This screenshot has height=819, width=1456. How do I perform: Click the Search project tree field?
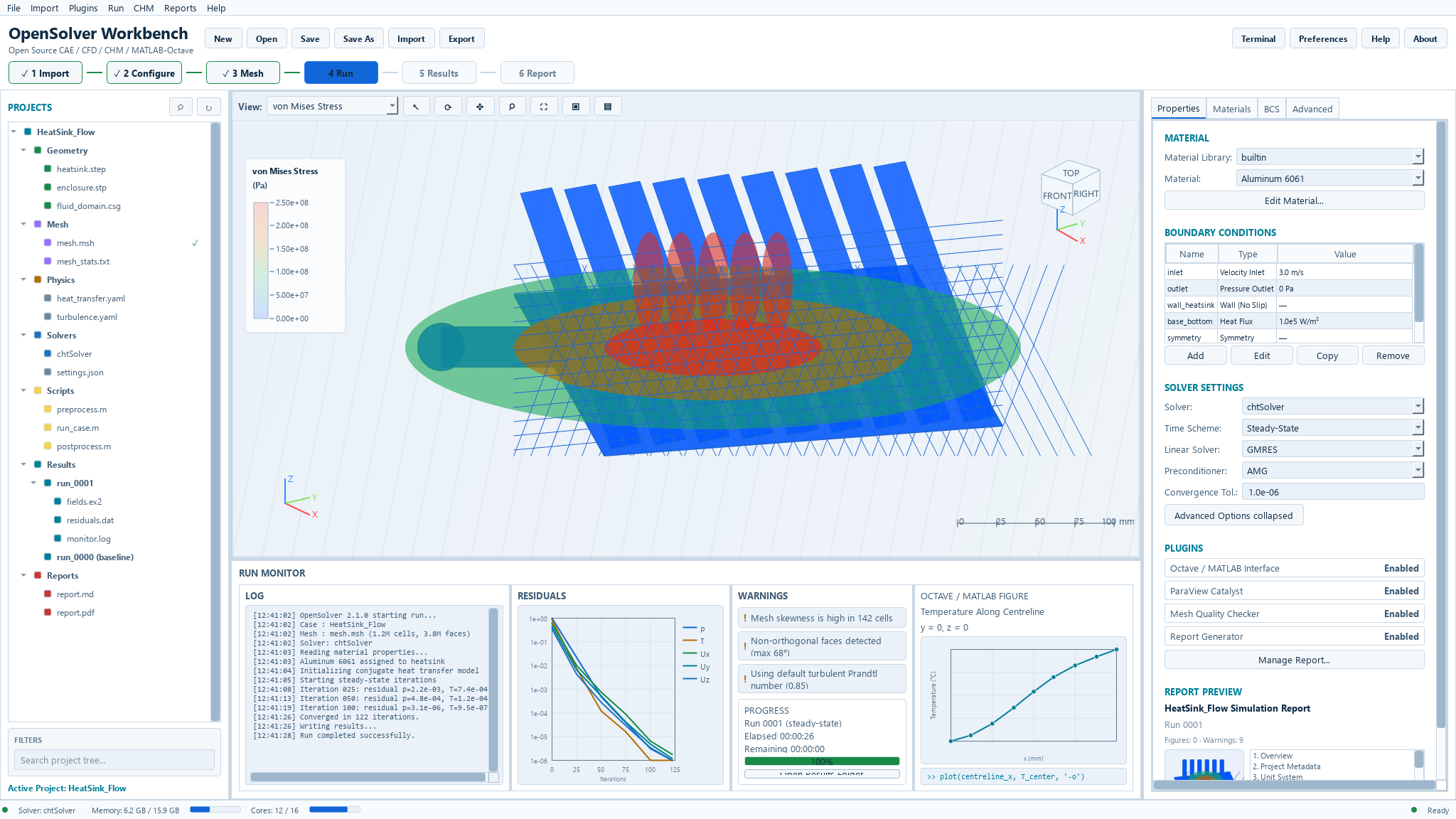point(114,760)
